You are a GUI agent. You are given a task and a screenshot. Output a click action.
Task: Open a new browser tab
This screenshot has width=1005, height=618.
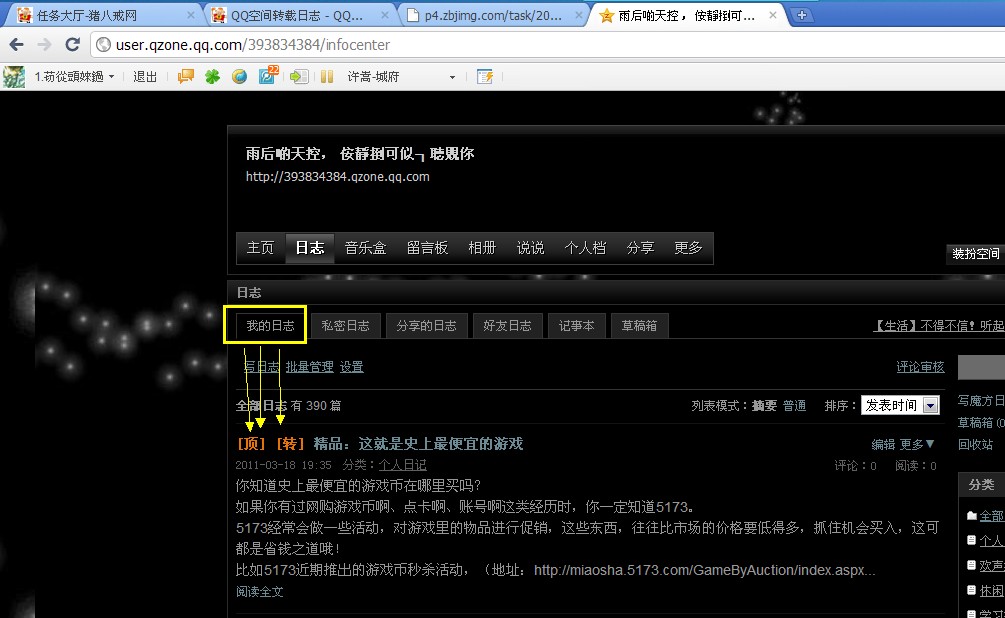[x=801, y=15]
